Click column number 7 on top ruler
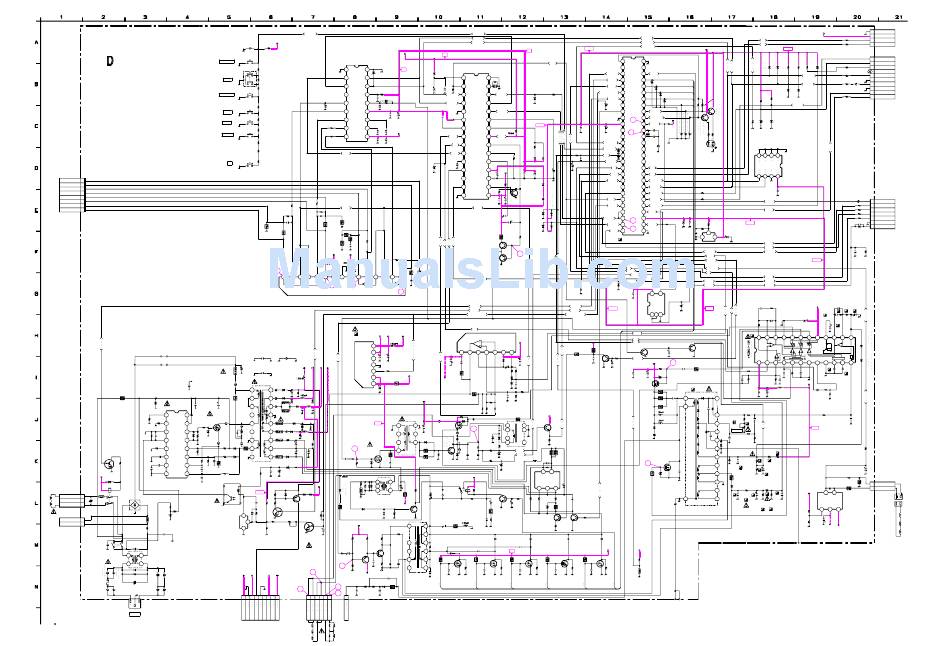This screenshot has height=646, width=950. (x=313, y=17)
